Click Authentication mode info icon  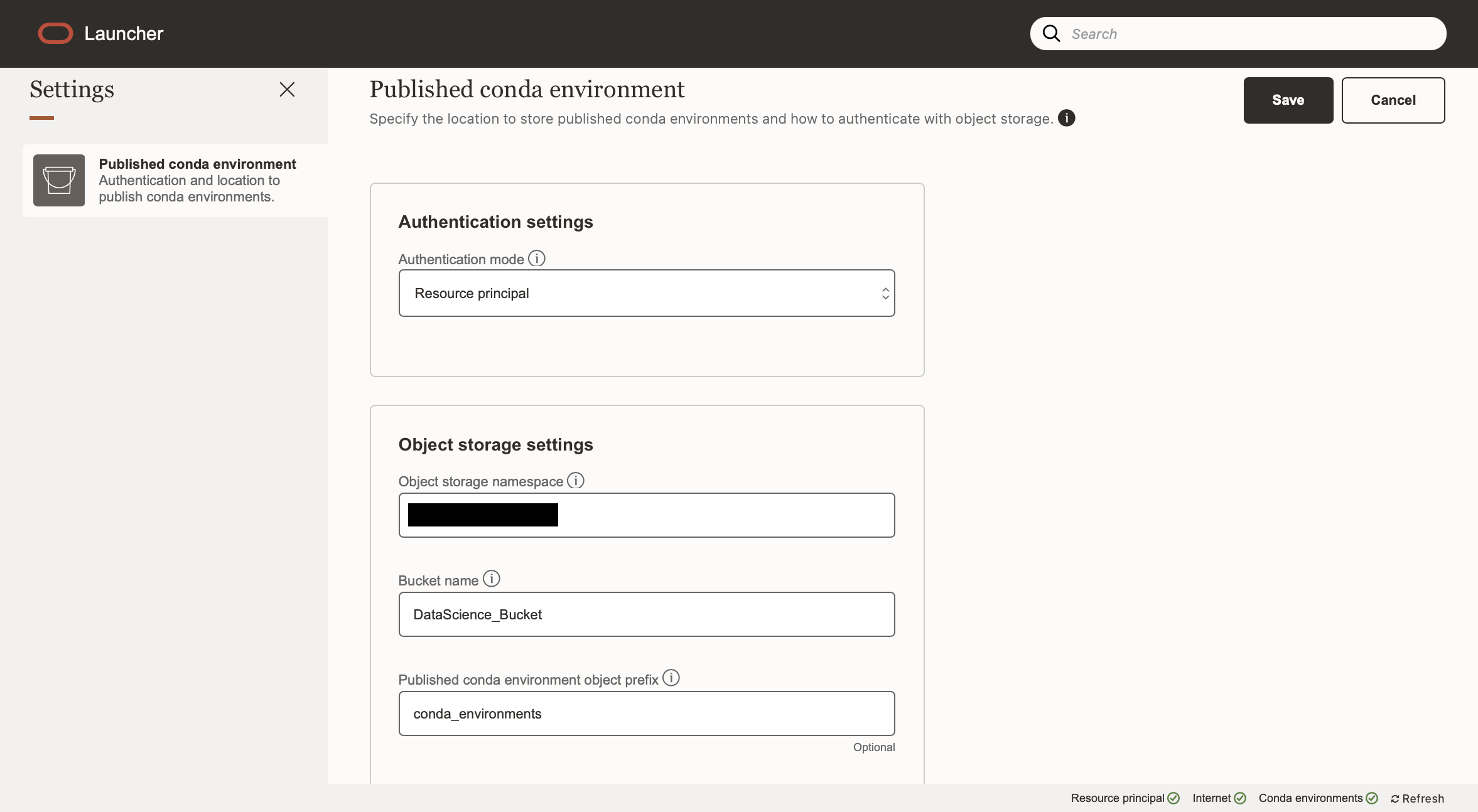(x=537, y=259)
